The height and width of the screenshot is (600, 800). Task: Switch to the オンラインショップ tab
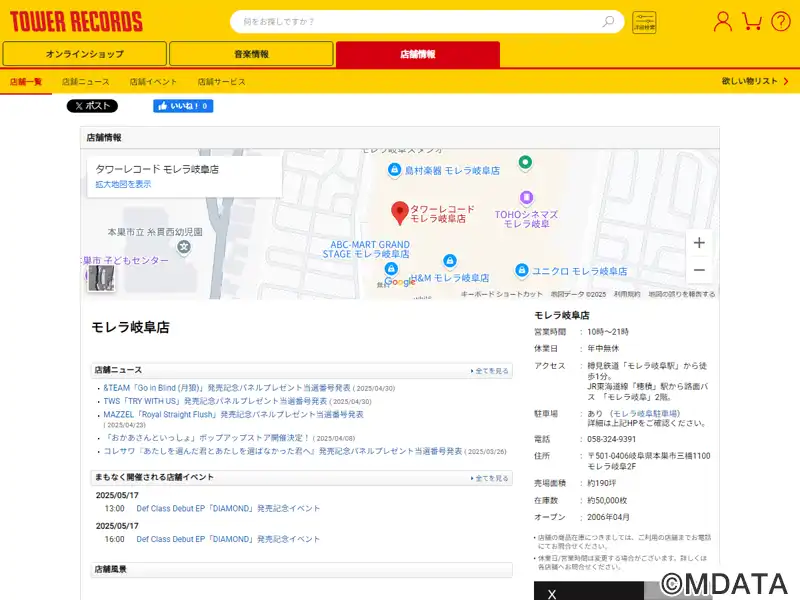pos(85,54)
